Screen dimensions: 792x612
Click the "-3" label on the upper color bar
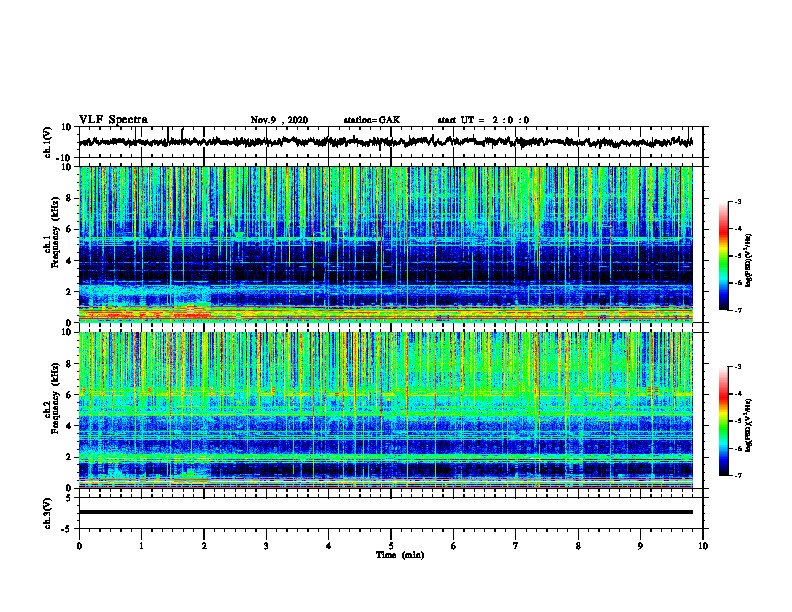pyautogui.click(x=737, y=201)
